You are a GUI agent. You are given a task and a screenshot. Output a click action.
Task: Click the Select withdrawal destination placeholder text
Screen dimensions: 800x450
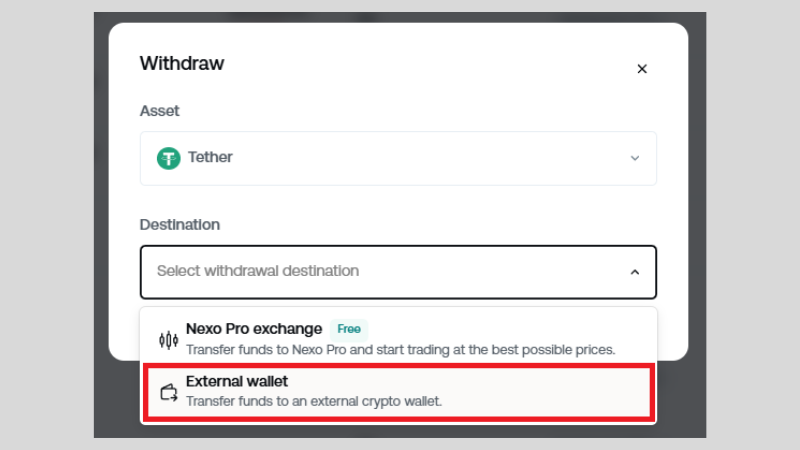(258, 271)
